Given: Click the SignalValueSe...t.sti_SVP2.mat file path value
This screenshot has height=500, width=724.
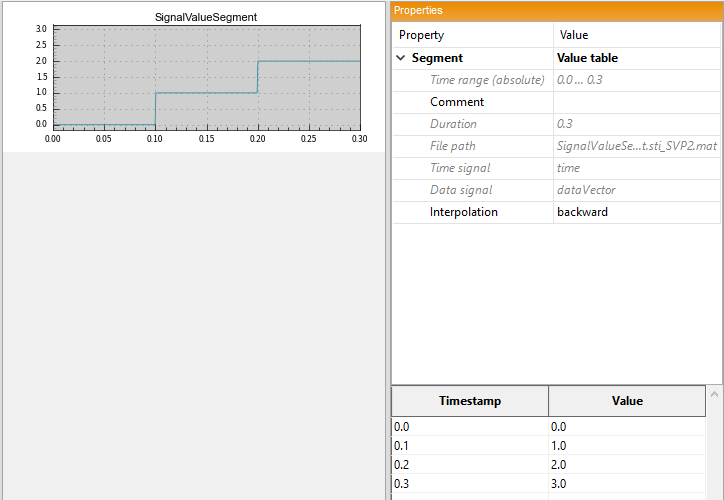Looking at the screenshot, I should point(637,146).
